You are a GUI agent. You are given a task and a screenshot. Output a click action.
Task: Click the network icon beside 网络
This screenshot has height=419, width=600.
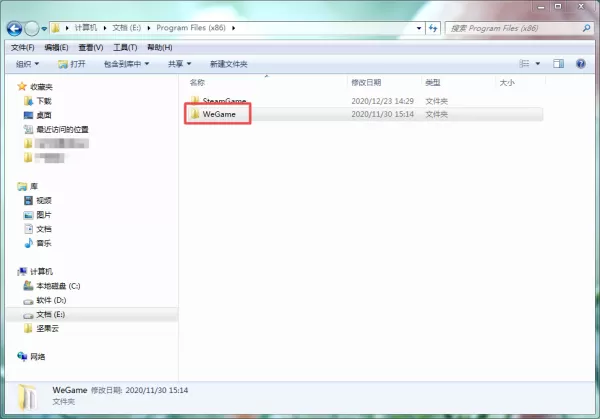pyautogui.click(x=22, y=356)
